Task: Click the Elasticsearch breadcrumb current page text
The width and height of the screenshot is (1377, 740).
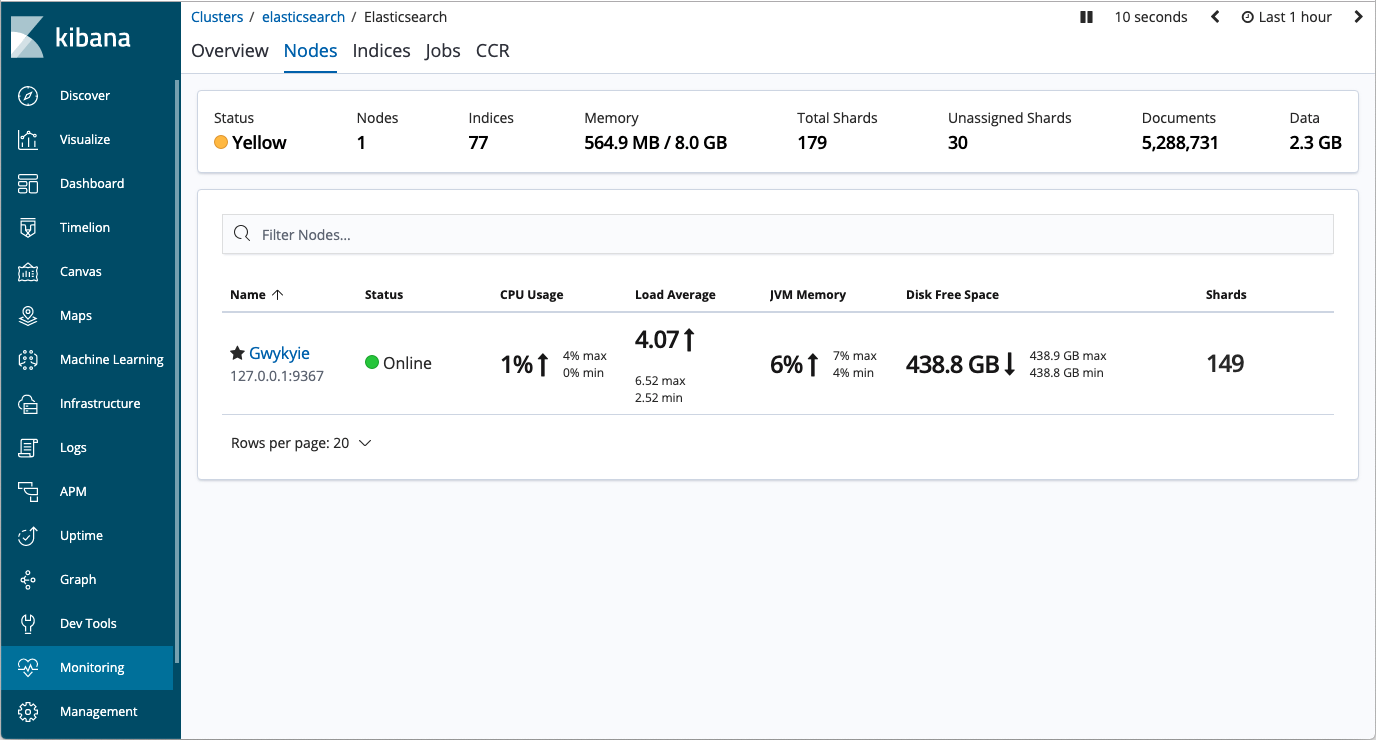Action: [406, 17]
